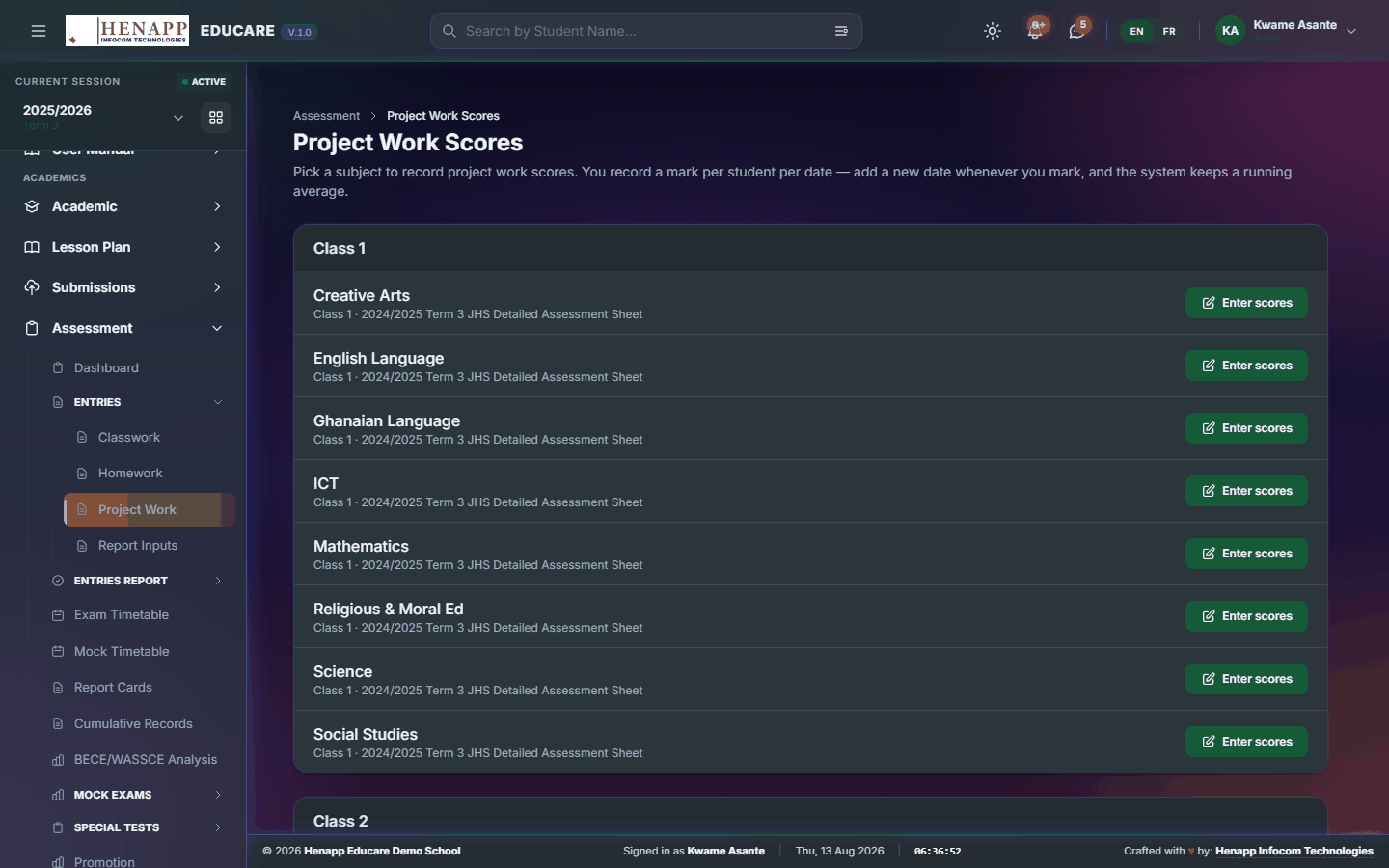Click ENTRIES REPORT check icon
The width and height of the screenshot is (1389, 868).
coord(58,581)
